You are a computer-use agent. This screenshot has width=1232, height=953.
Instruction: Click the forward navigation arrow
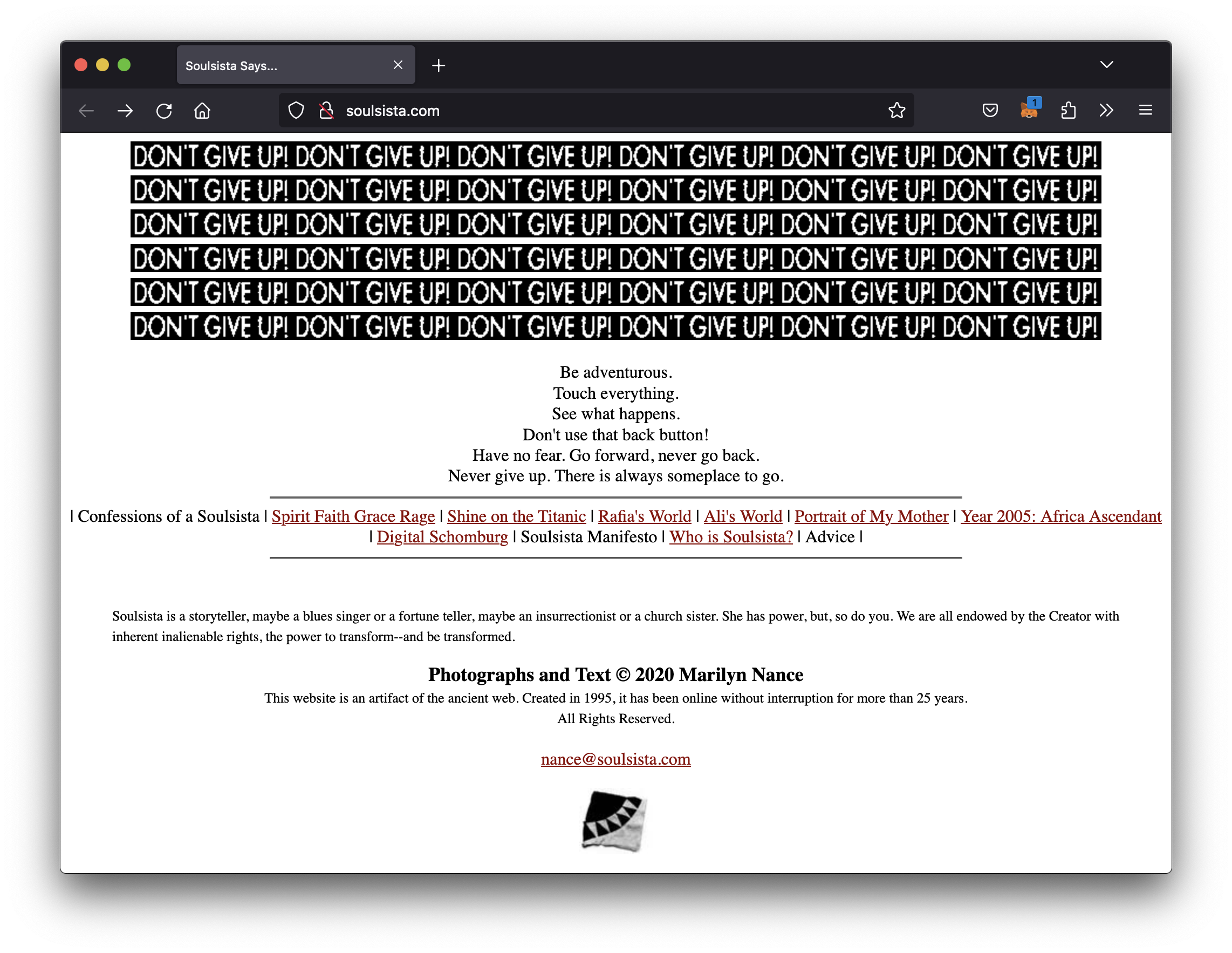[x=125, y=111]
